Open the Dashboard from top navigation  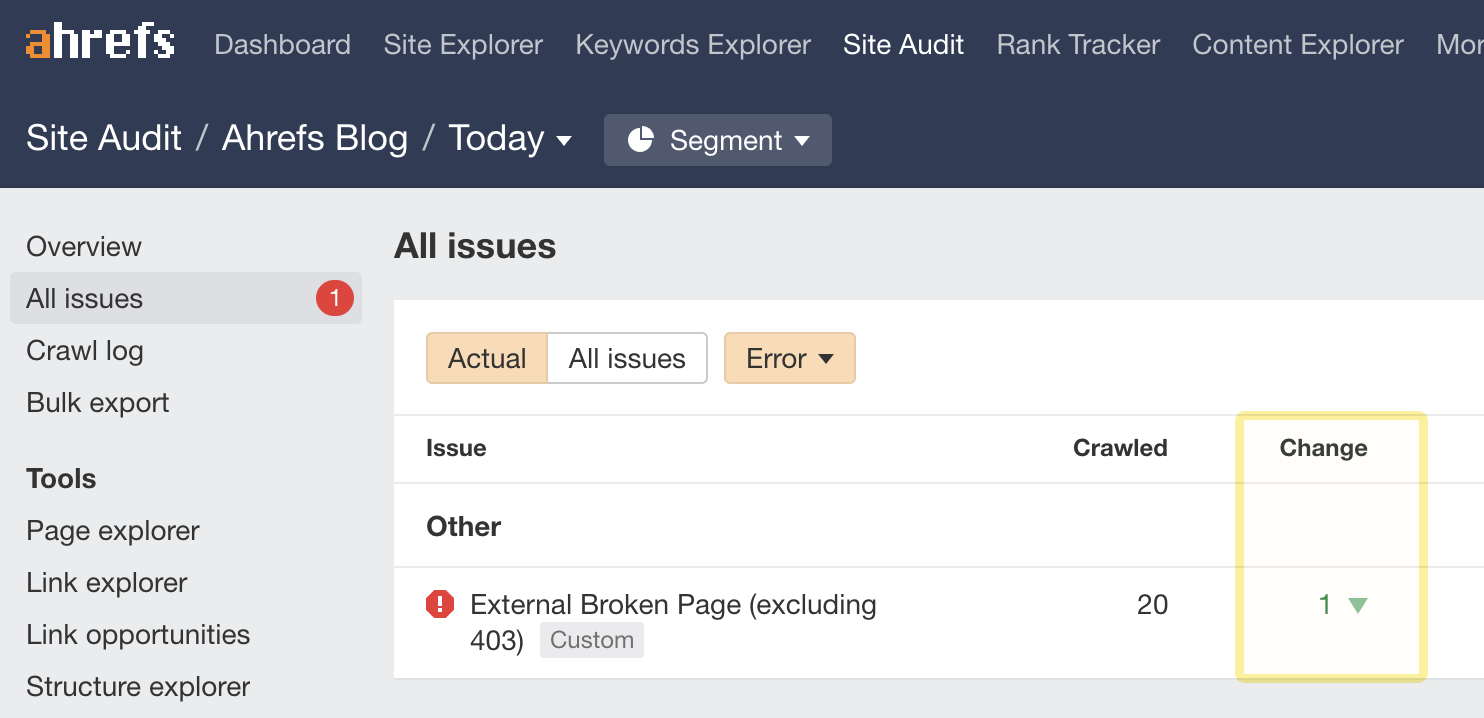pos(282,44)
